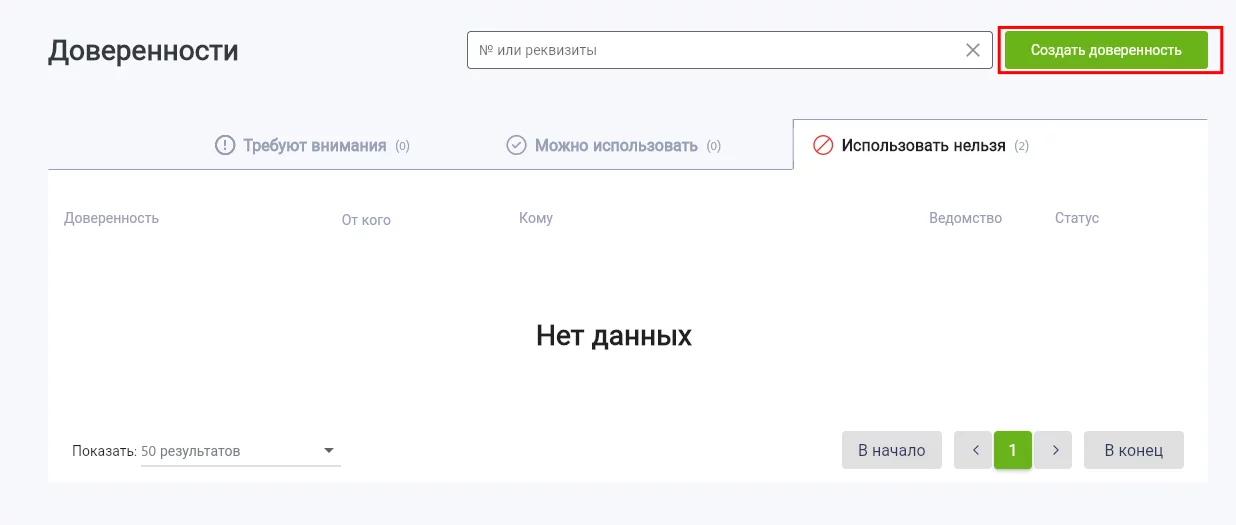1236x525 pixels.
Task: Focus the «№ или реквизиты» search field
Action: [x=715, y=50]
